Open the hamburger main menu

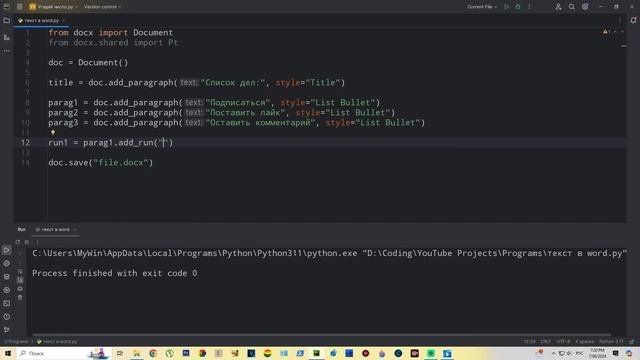coord(20,7)
